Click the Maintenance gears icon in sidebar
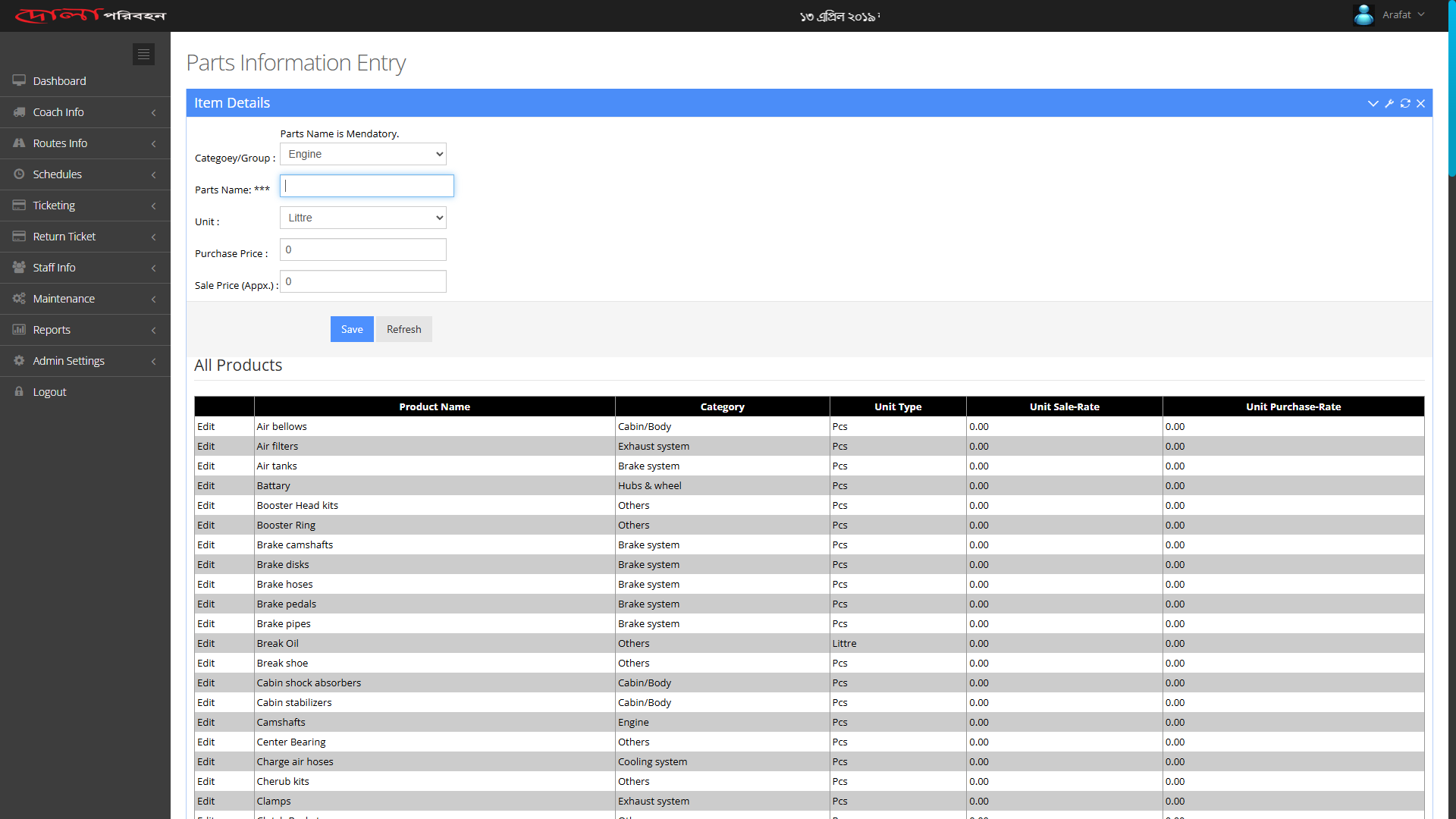The width and height of the screenshot is (1456, 819). coord(19,298)
